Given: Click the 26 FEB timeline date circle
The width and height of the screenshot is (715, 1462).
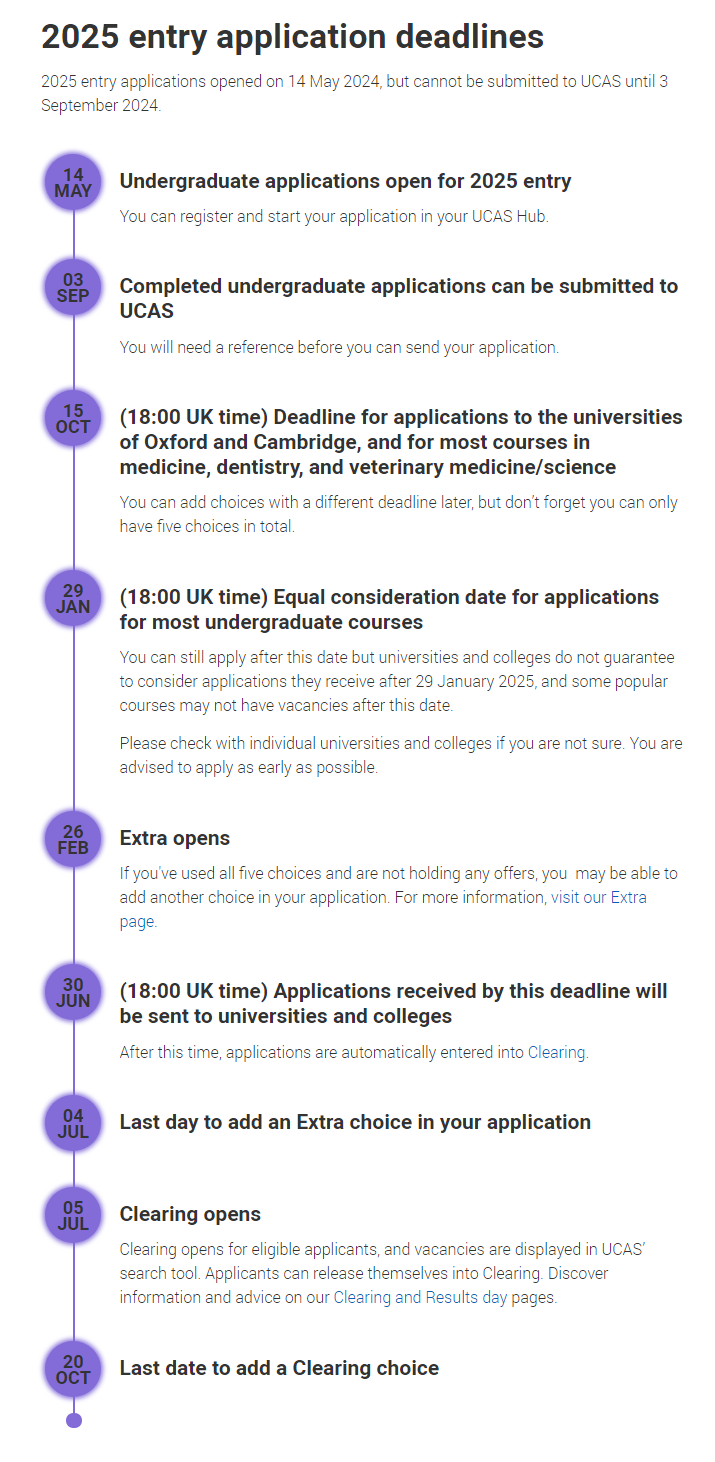Looking at the screenshot, I should [73, 839].
